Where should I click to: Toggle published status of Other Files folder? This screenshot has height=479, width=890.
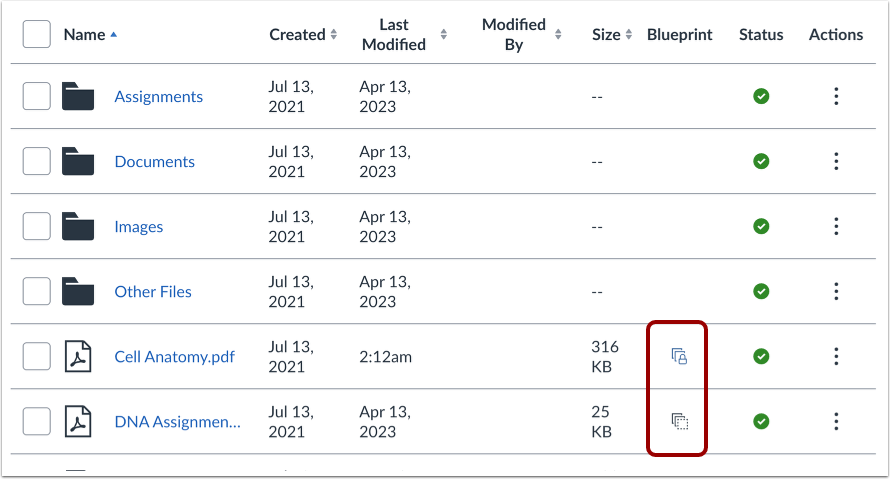pyautogui.click(x=761, y=292)
